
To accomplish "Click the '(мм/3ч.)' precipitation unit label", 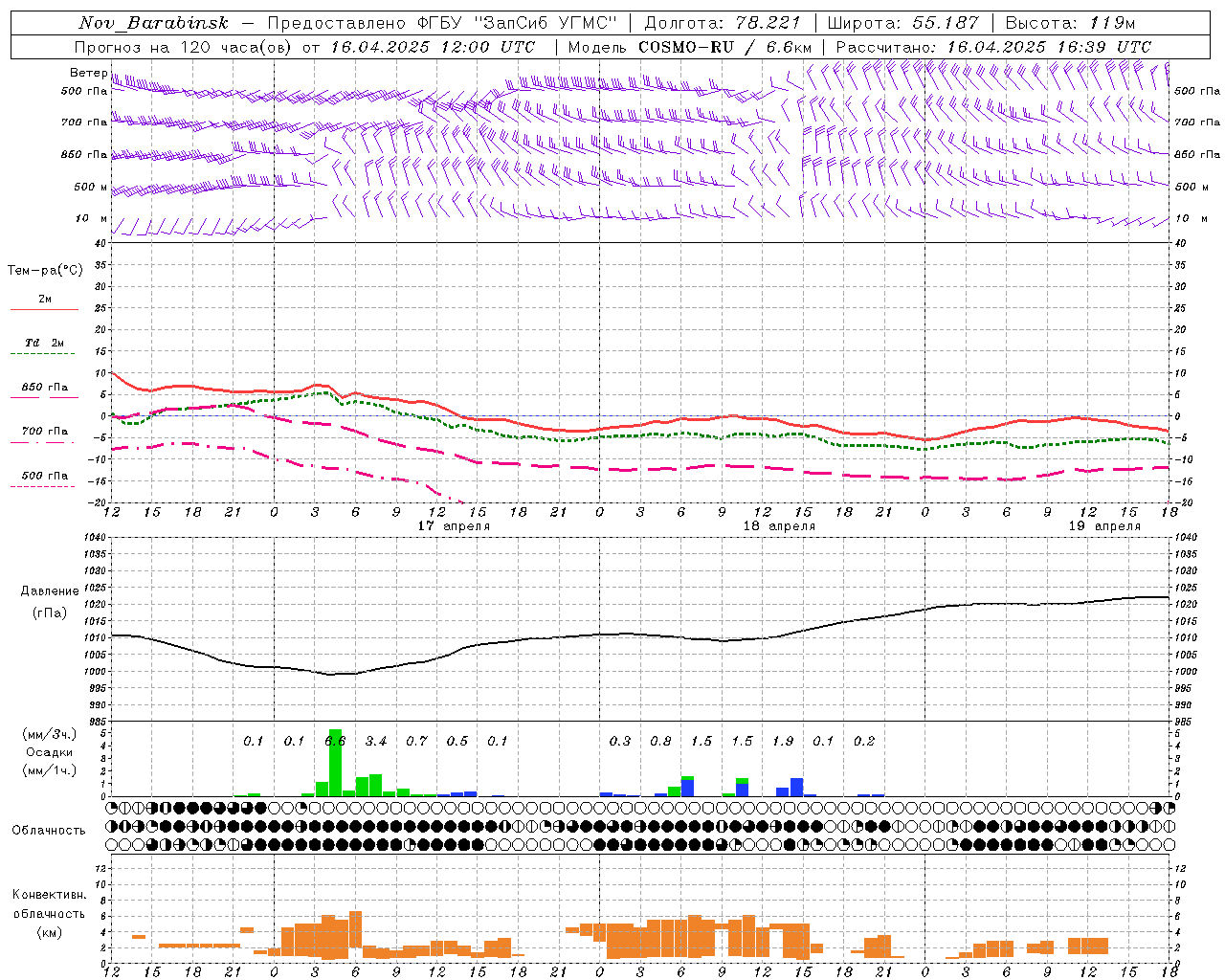I will tap(50, 735).
